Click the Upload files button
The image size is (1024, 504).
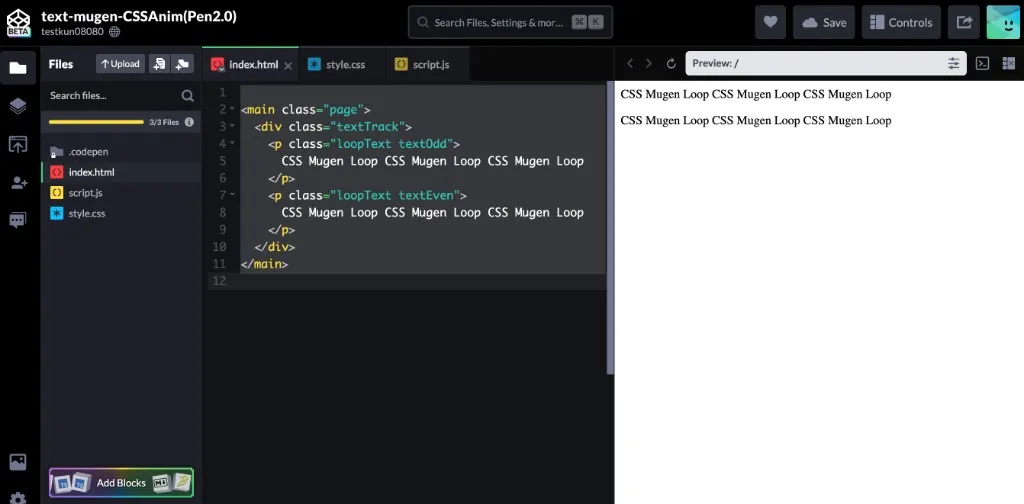pos(120,63)
